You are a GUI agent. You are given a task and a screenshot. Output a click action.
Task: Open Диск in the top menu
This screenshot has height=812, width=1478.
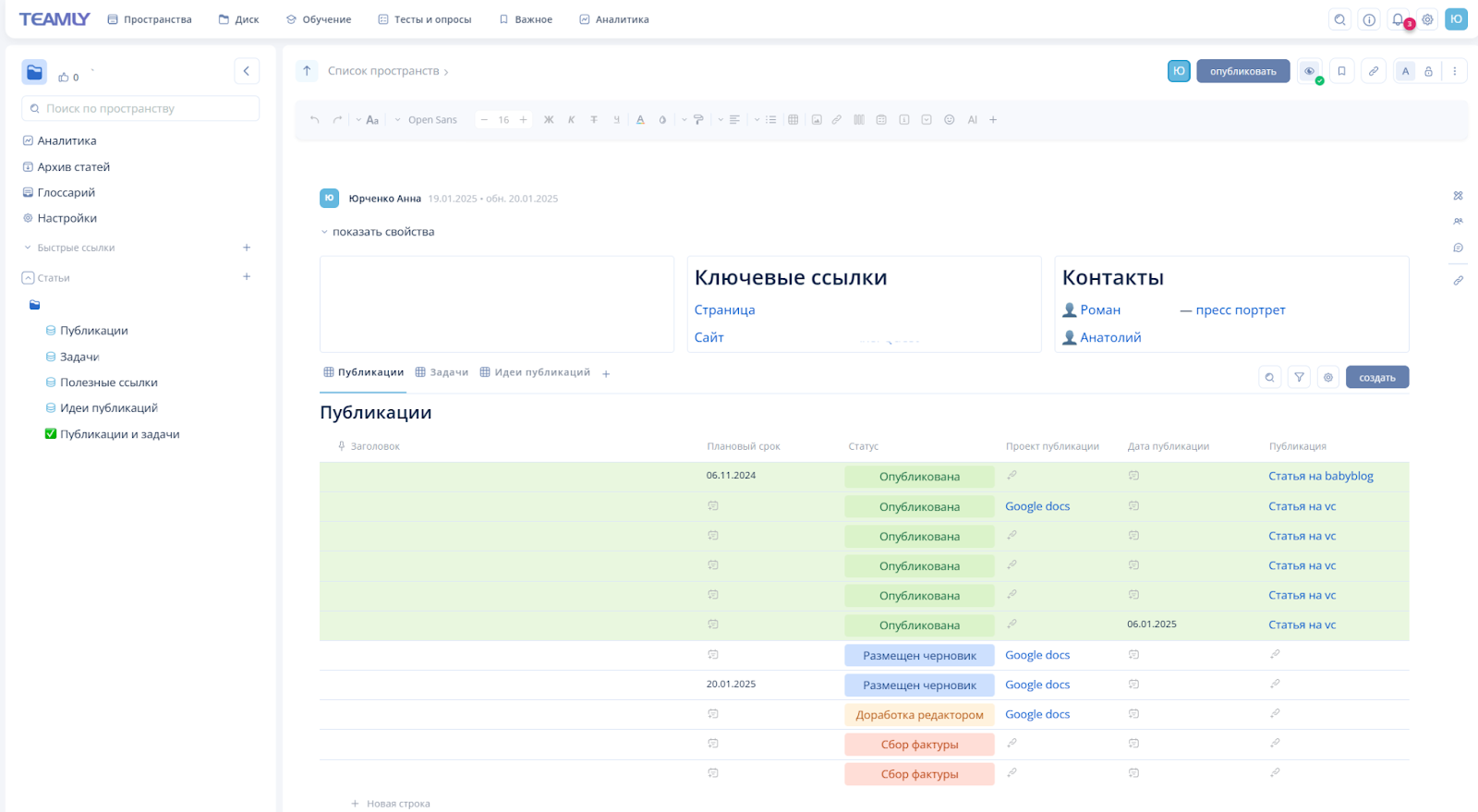point(238,19)
